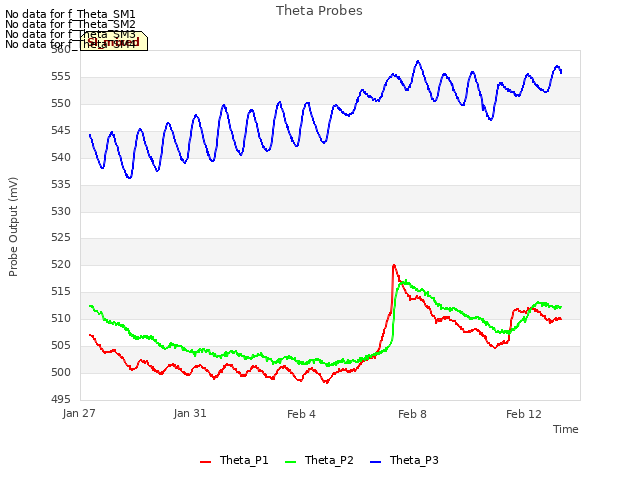Click the Feb 4 x-axis tick label
This screenshot has height=480, width=640.
tap(301, 414)
